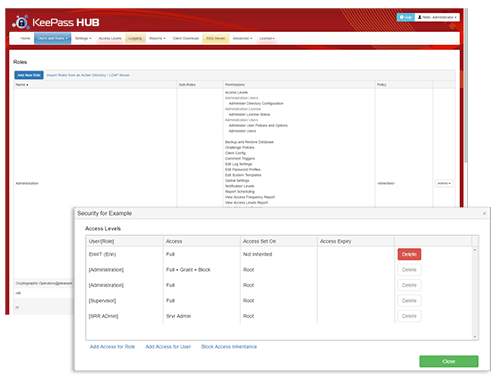Click Add Access for User link

click(x=168, y=347)
